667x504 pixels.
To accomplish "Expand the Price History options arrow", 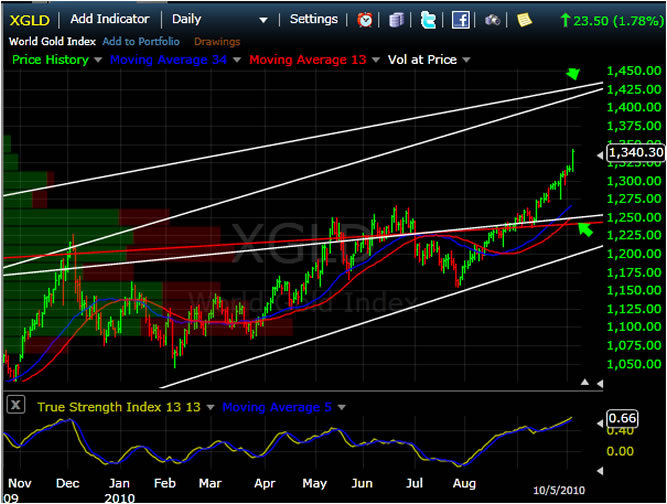I will tap(97, 60).
